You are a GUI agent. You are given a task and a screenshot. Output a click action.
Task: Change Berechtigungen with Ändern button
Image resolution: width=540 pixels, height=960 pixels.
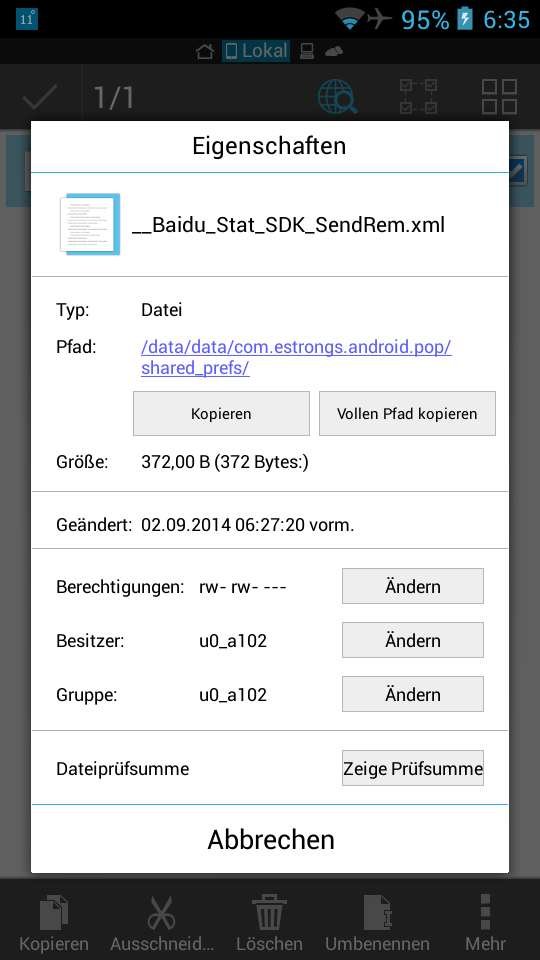pos(413,587)
